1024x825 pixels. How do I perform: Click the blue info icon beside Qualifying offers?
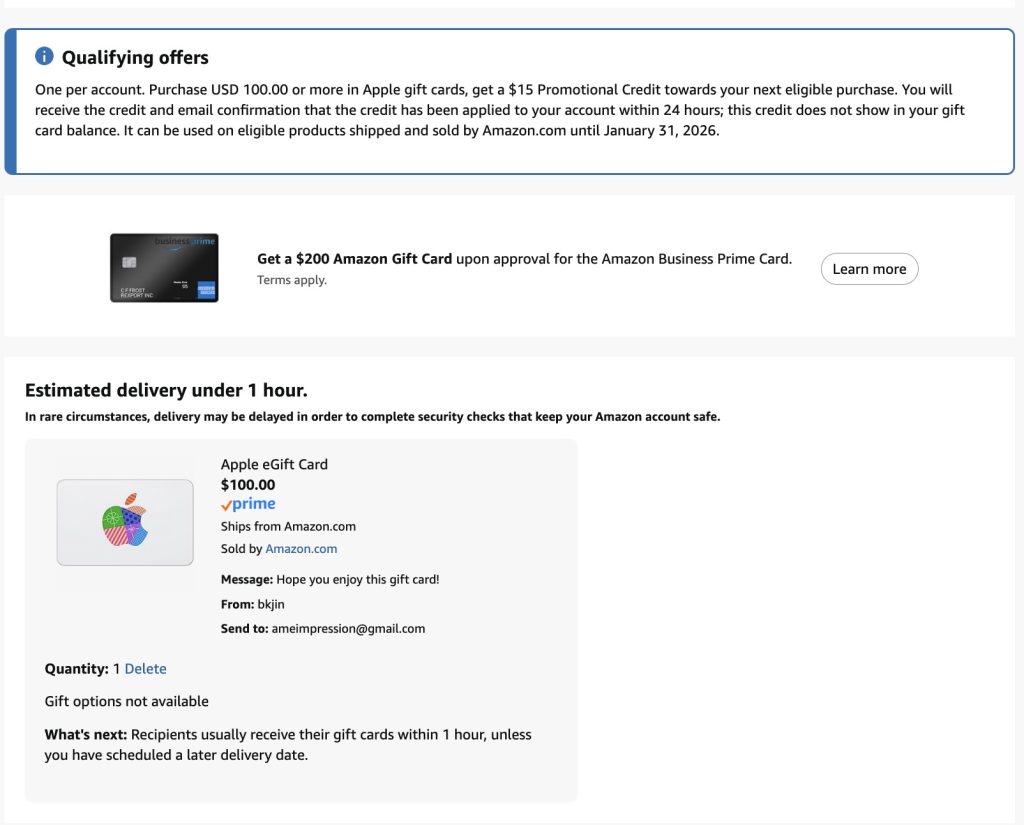tap(44, 57)
